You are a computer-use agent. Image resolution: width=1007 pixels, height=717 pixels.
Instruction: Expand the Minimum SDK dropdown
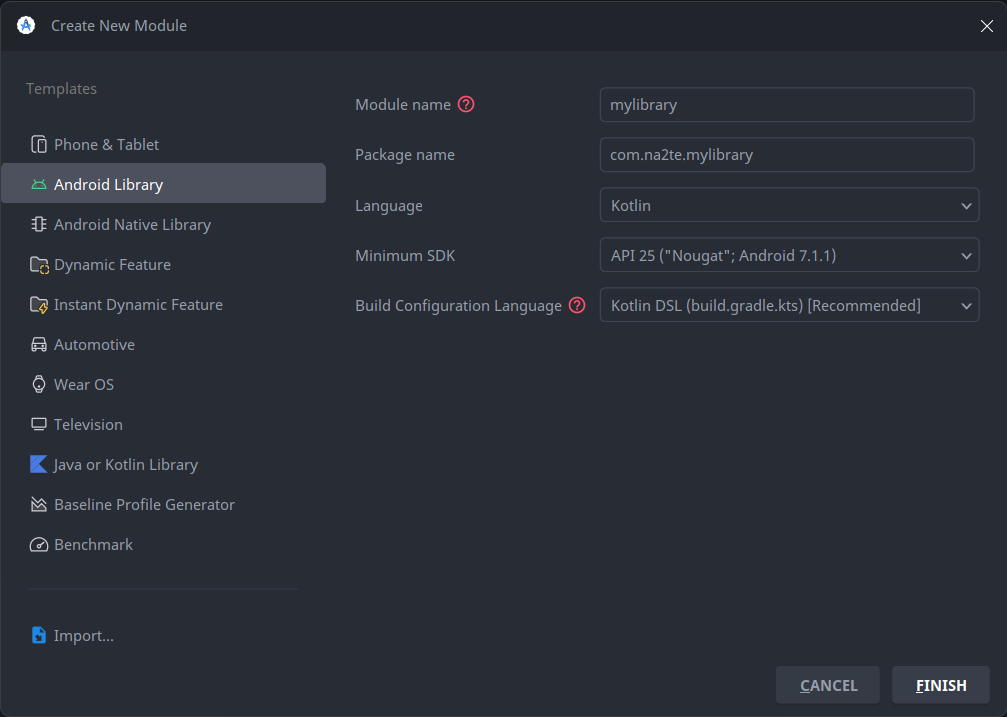(x=788, y=256)
